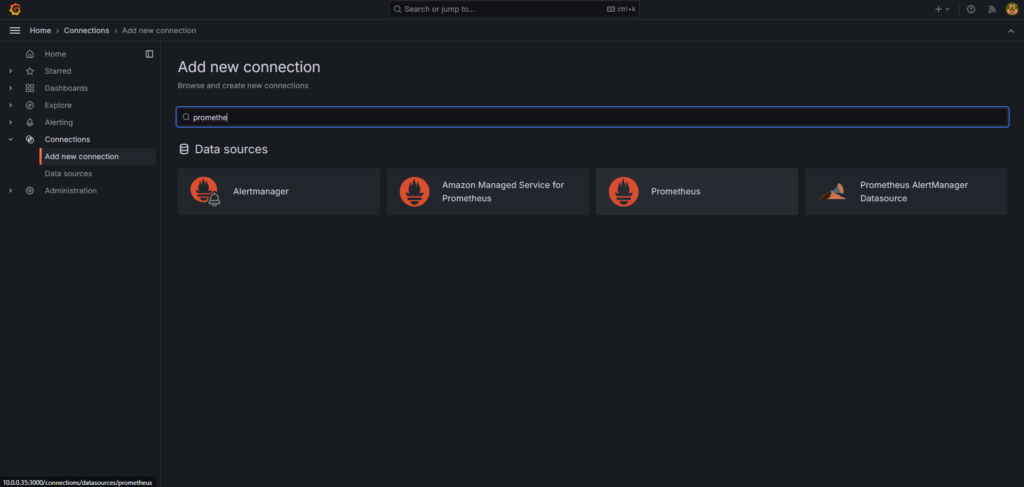1024x487 pixels.
Task: Click the Prometheus flame logo
Action: [624, 192]
